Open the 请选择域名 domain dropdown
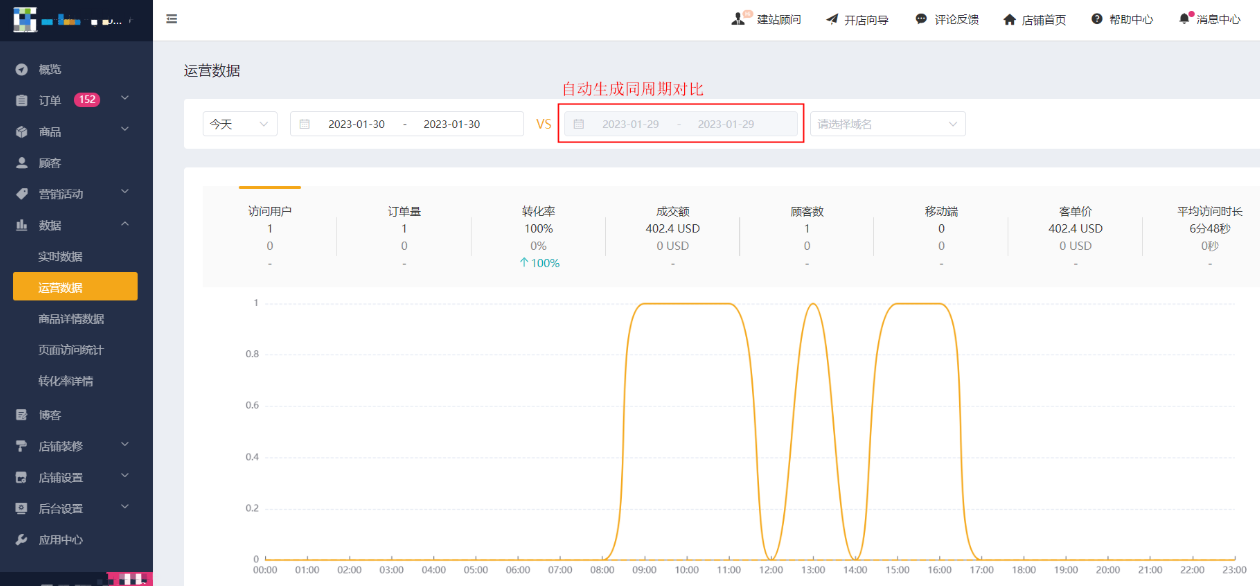 [887, 124]
